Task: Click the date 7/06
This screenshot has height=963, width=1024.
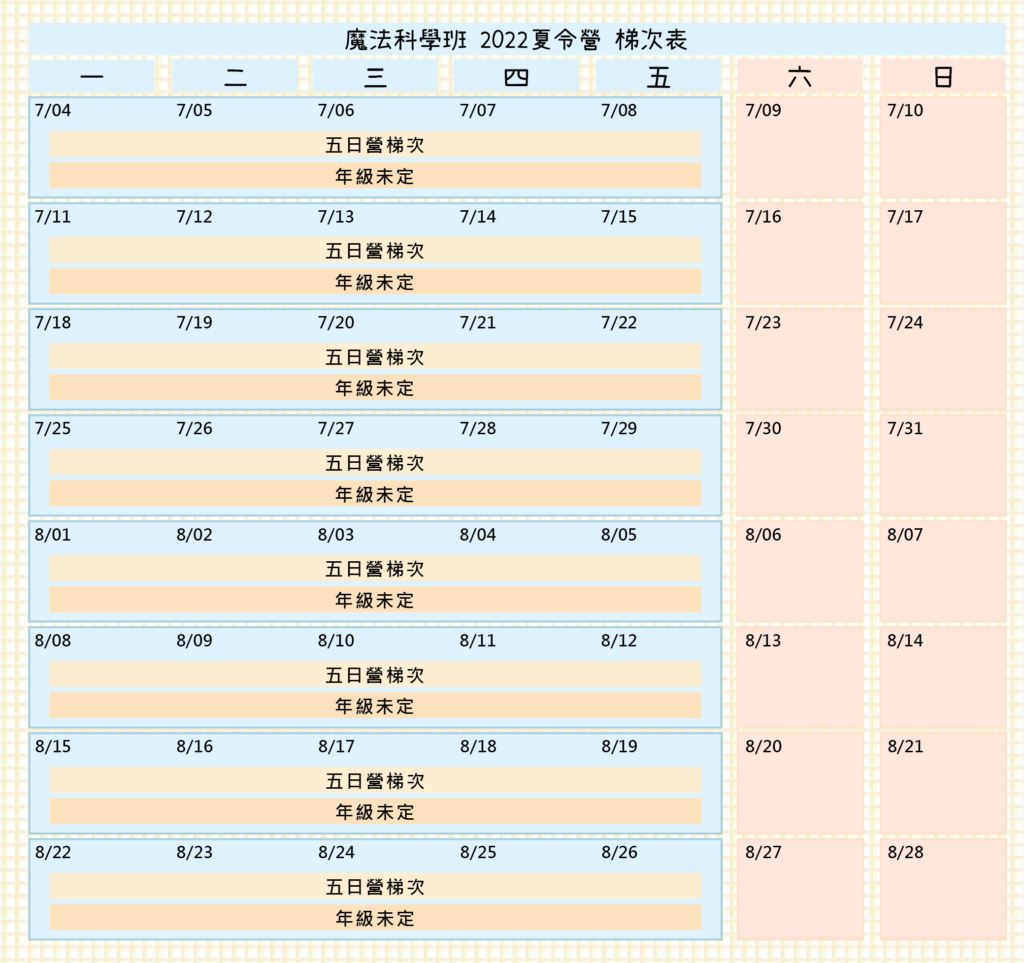Action: [x=336, y=110]
